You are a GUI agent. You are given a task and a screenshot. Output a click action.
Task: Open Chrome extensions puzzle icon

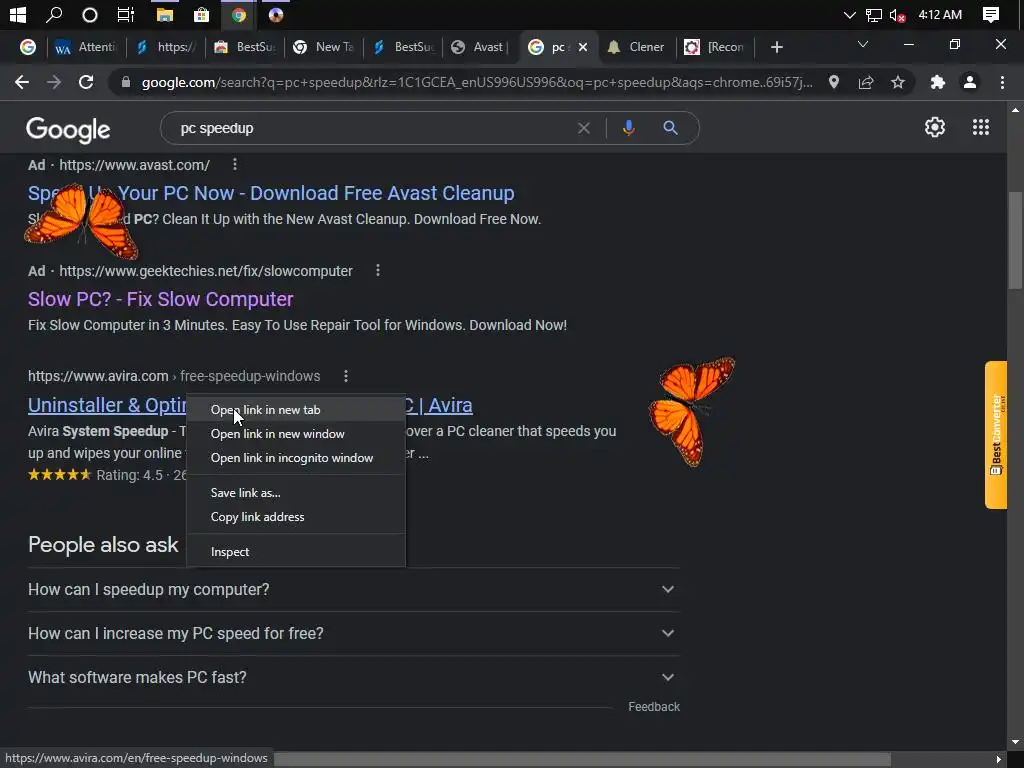[x=938, y=82]
